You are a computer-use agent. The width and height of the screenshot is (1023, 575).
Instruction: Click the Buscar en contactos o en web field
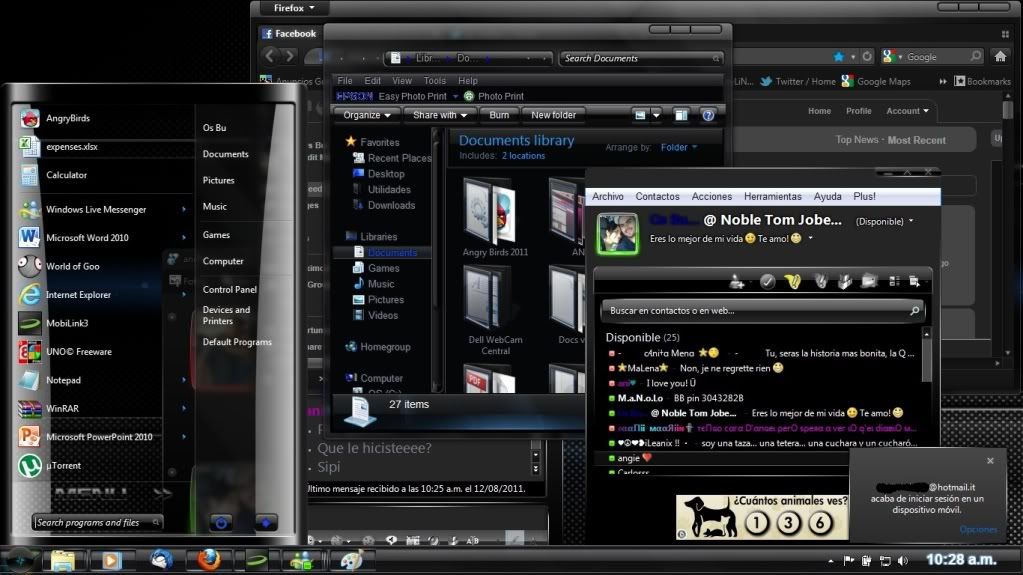tap(761, 311)
